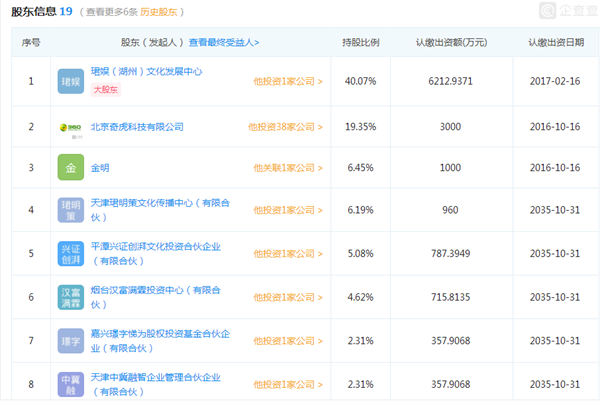Click the 360 logo of 北京奇虎科技
The height and width of the screenshot is (401, 600).
pos(71,128)
